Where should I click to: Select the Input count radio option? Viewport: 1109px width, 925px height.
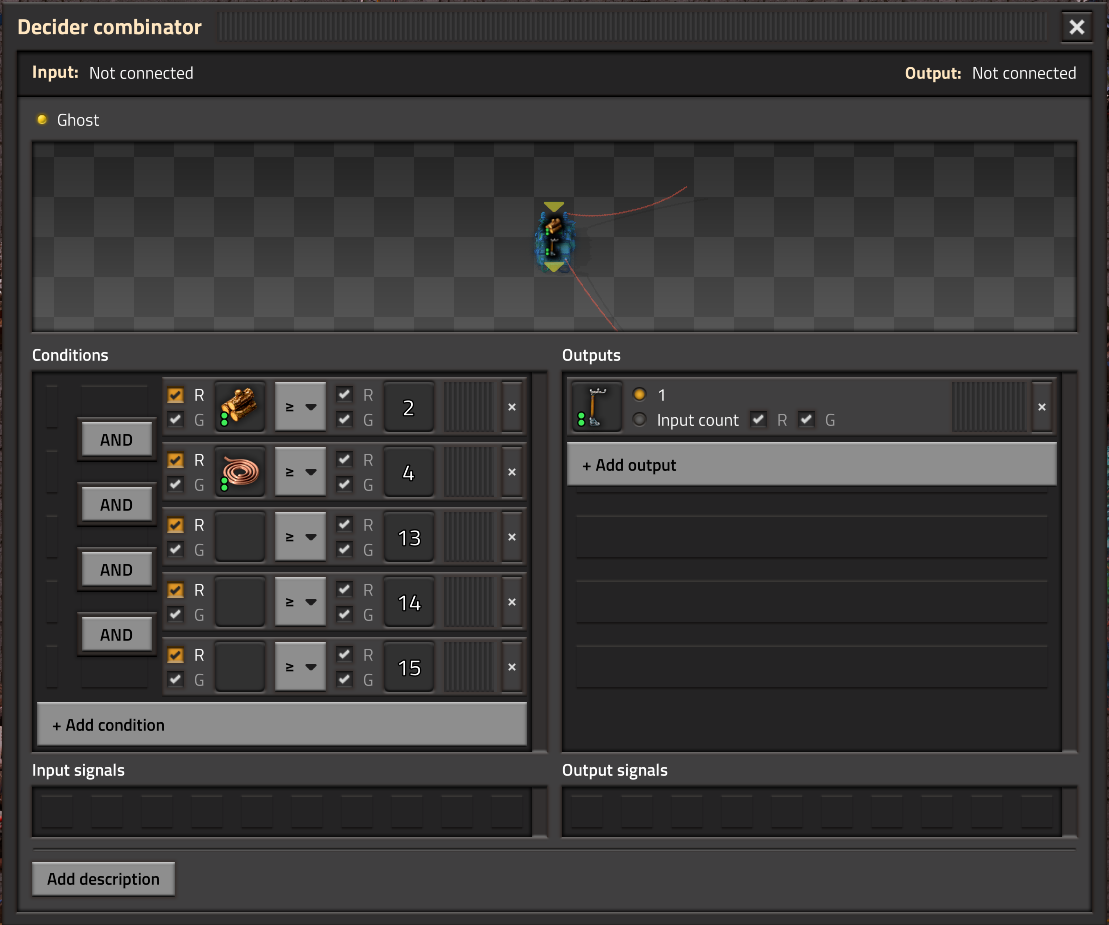tap(640, 420)
